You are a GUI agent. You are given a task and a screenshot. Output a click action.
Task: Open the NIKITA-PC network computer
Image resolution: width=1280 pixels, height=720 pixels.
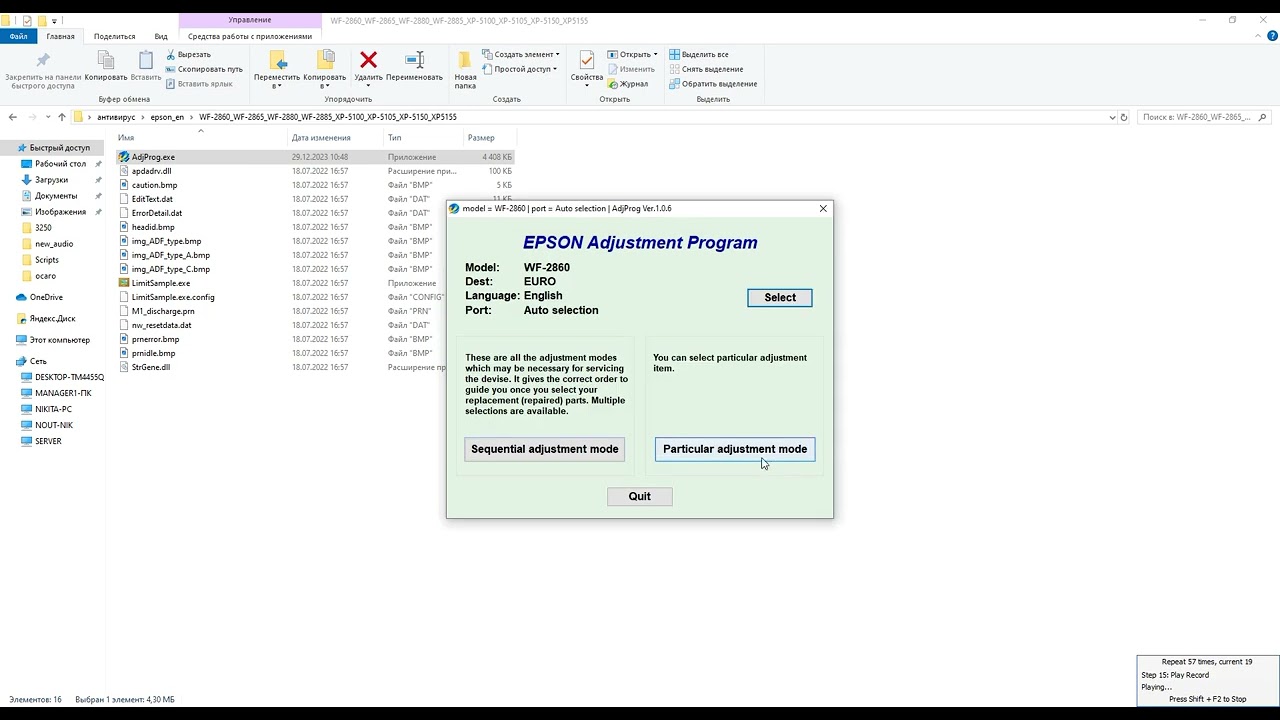pyautogui.click(x=53, y=409)
